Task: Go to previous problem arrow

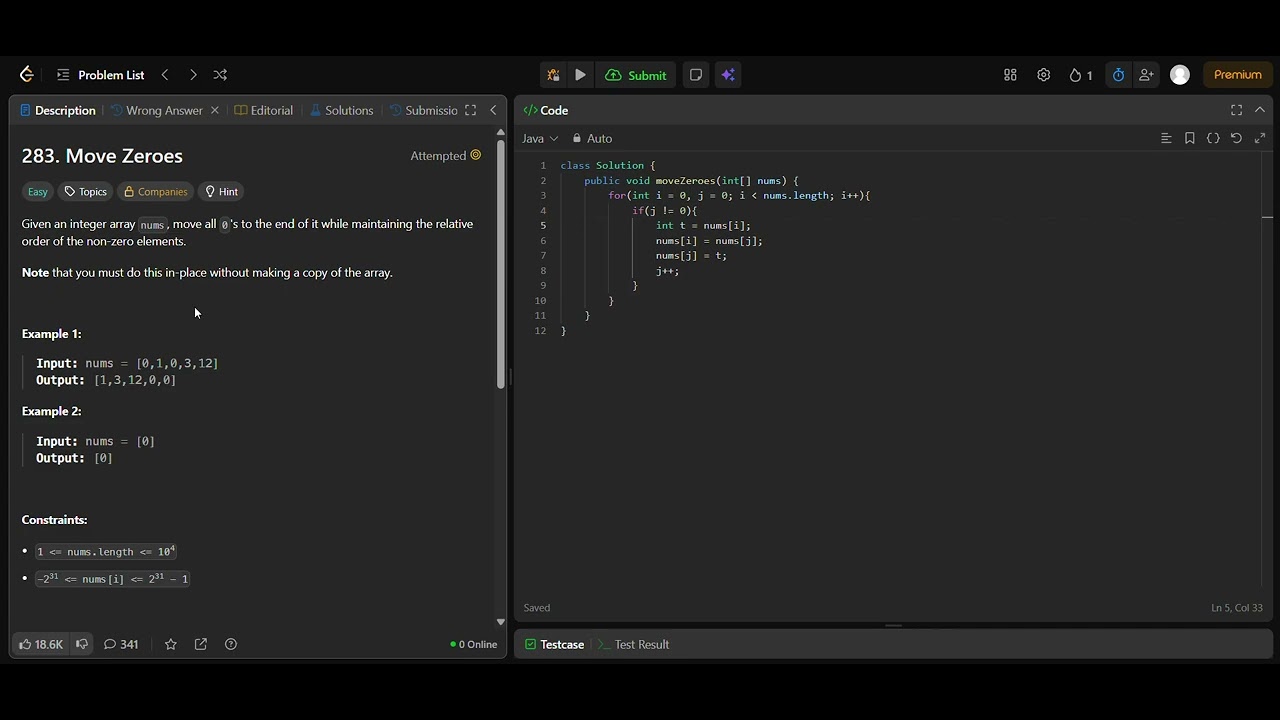Action: (165, 75)
